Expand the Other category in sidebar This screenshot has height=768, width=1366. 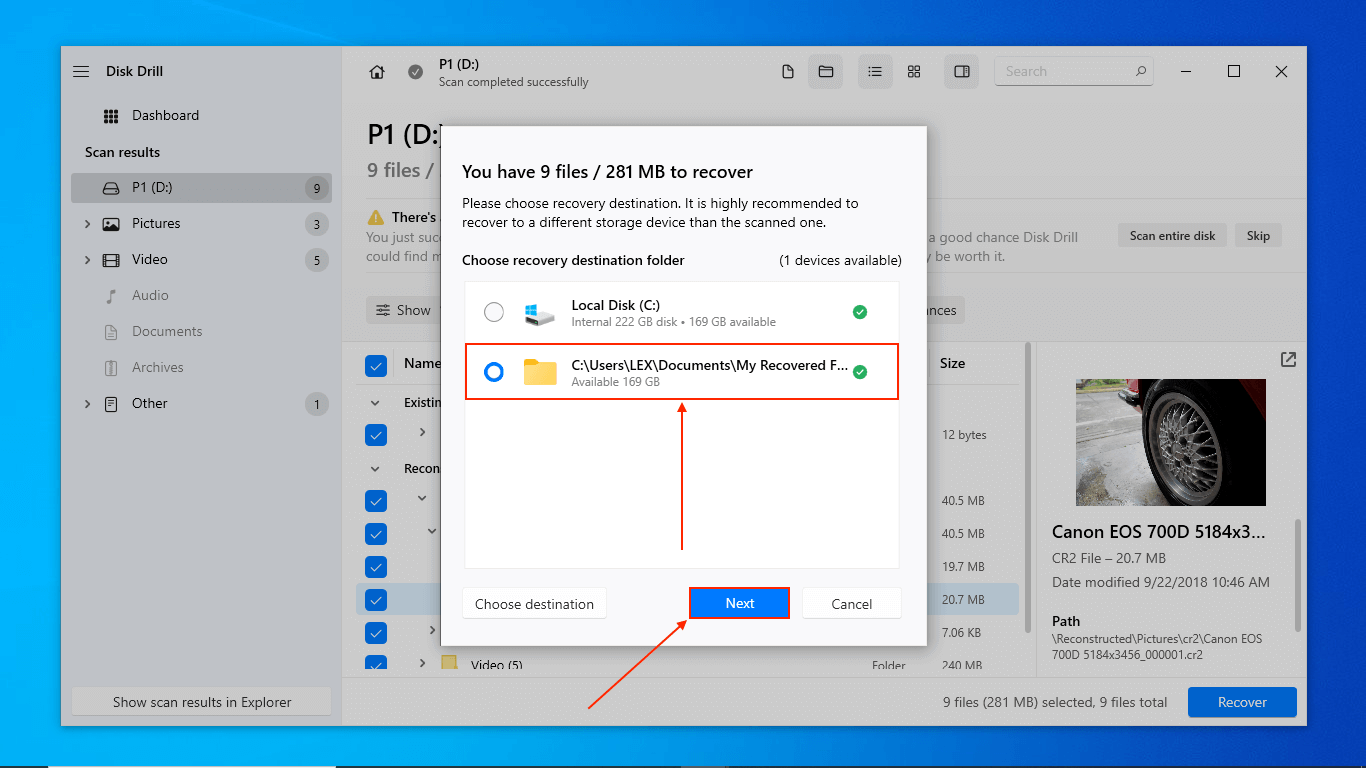click(x=87, y=404)
